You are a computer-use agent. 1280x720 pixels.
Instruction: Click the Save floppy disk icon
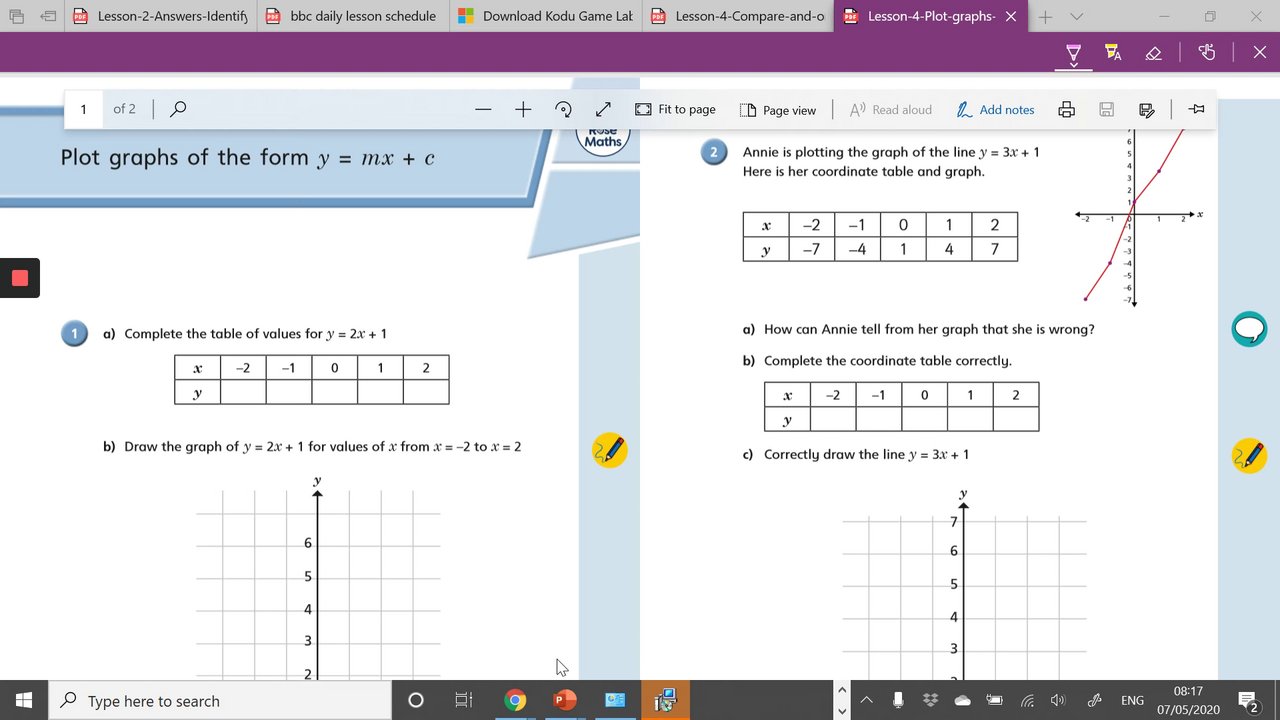[1107, 109]
